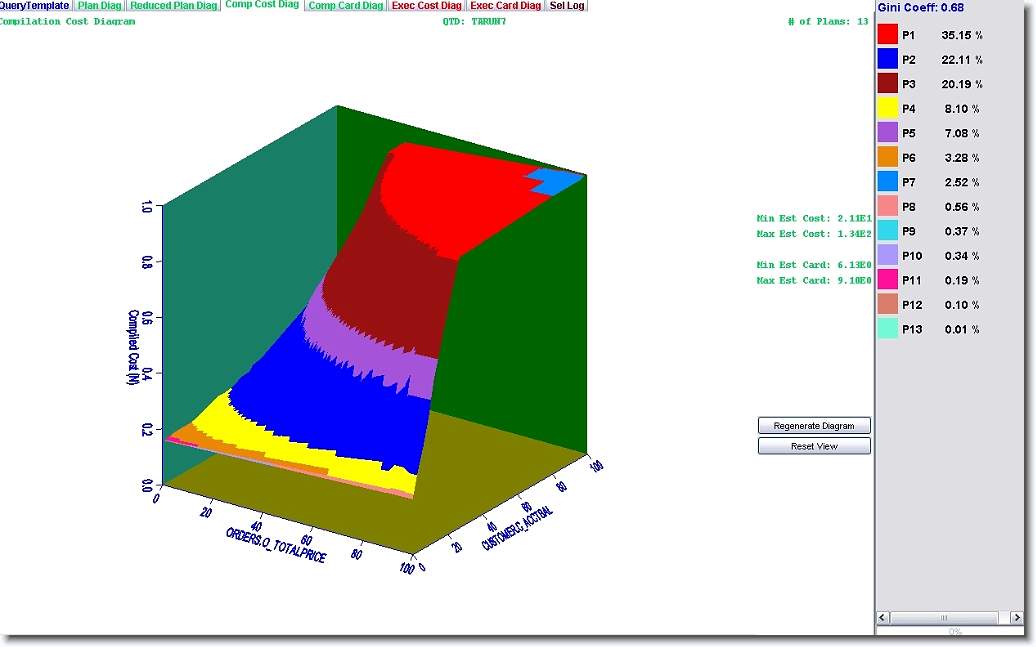This screenshot has width=1036, height=647.
Task: Pick the yellow P4 plan swatch
Action: pyautogui.click(x=888, y=109)
